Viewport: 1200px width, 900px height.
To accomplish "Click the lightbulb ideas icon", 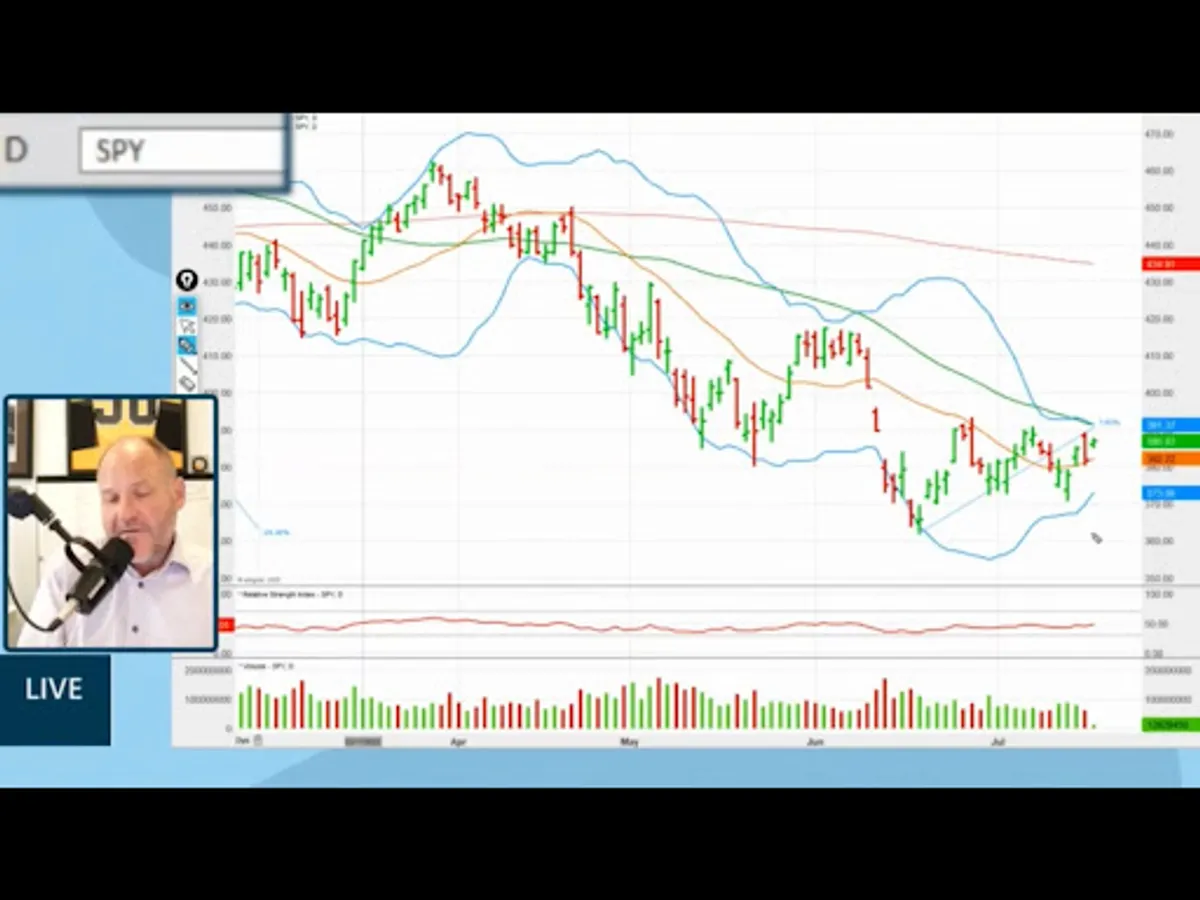I will [186, 281].
